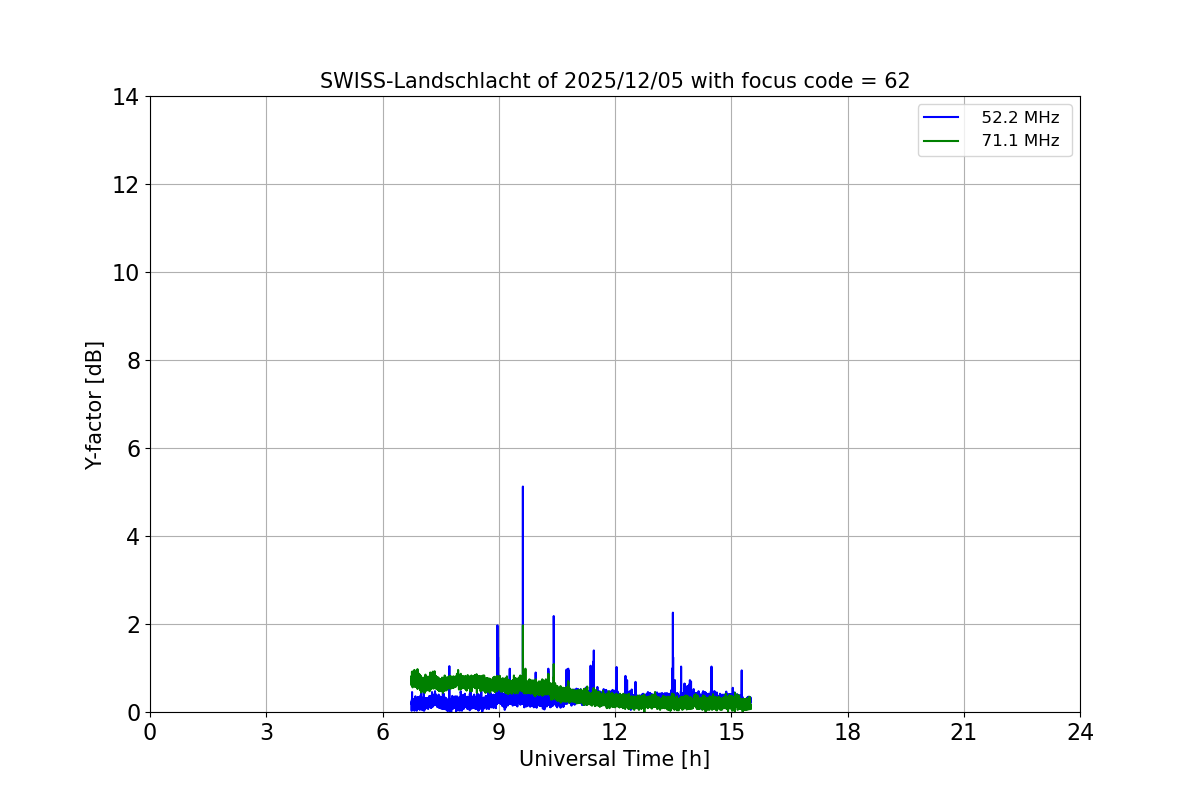Image resolution: width=1200 pixels, height=800 pixels.
Task: Click the blue legend line sample
Action: click(x=941, y=118)
